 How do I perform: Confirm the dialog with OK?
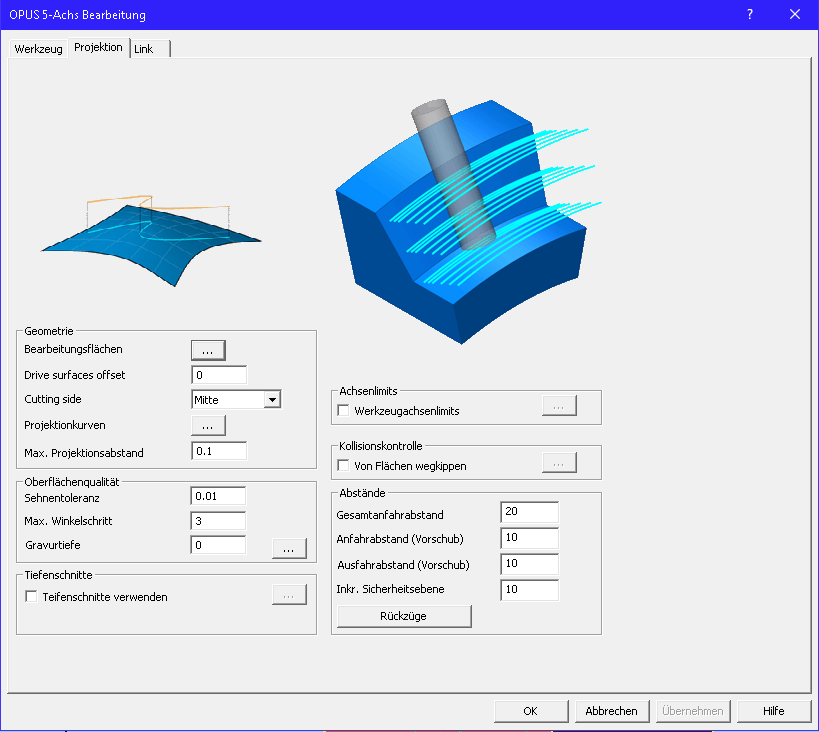[531, 711]
